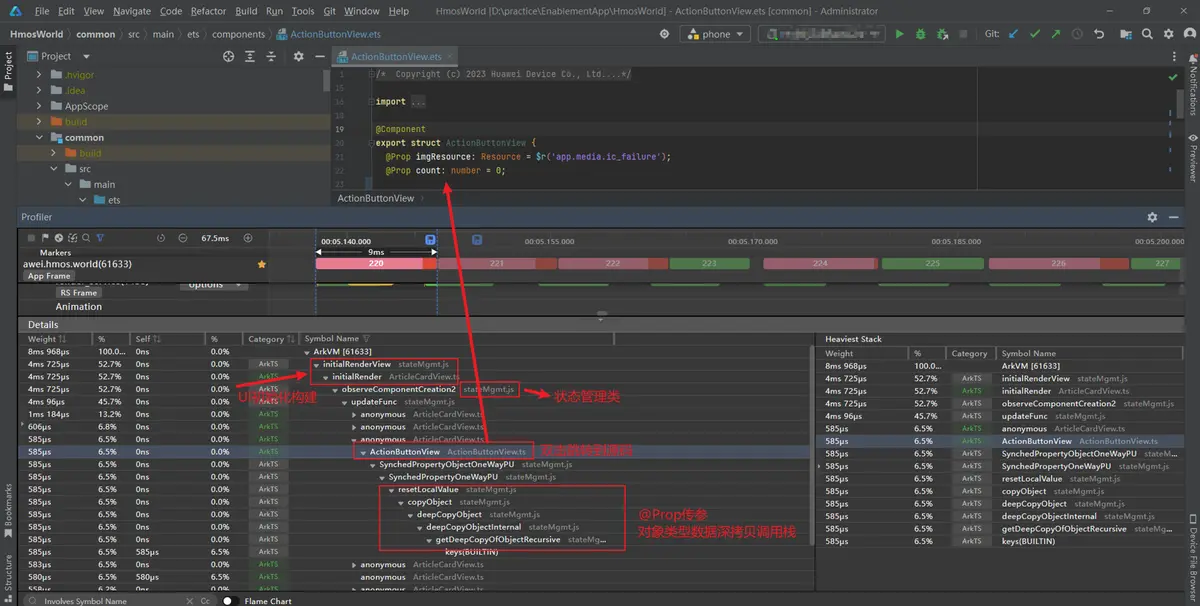Image resolution: width=1200 pixels, height=606 pixels.
Task: Open Search Everywhere magnifier icon
Action: point(1146,34)
